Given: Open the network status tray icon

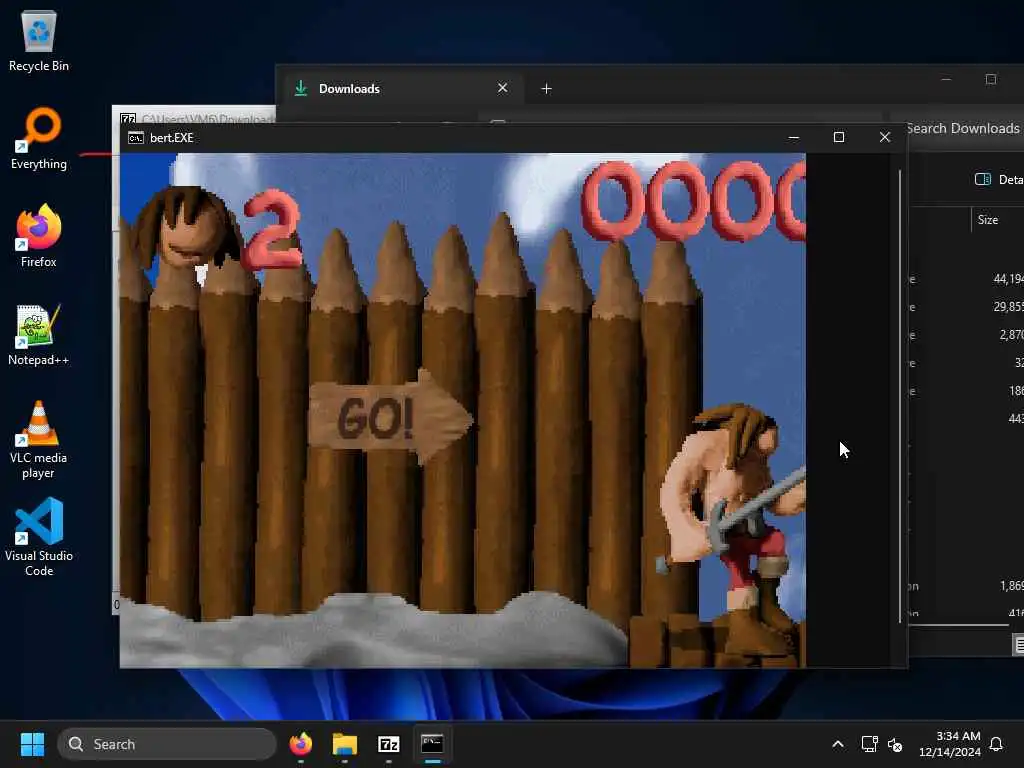Looking at the screenshot, I should point(869,744).
